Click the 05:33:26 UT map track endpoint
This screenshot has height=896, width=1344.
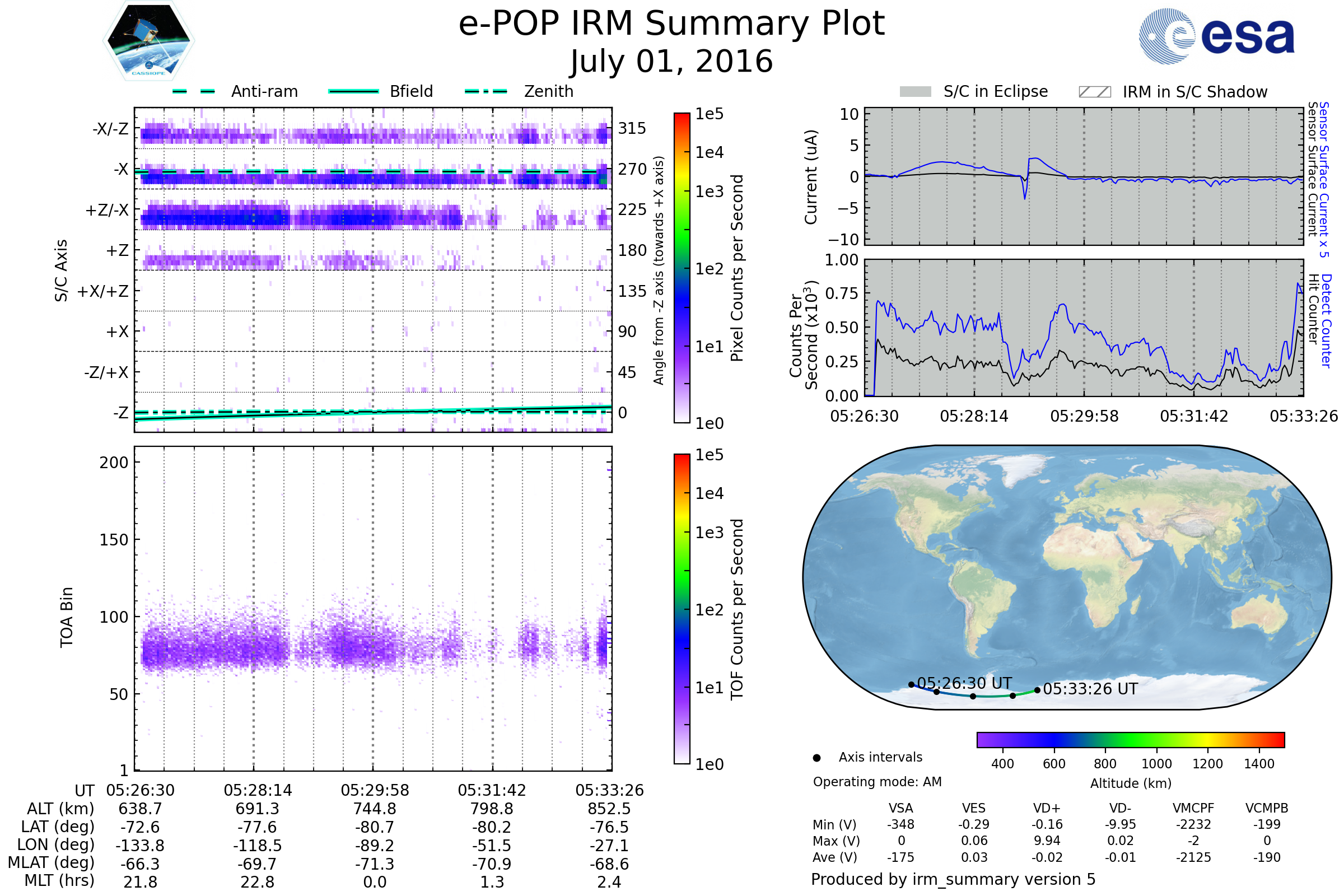1037,690
